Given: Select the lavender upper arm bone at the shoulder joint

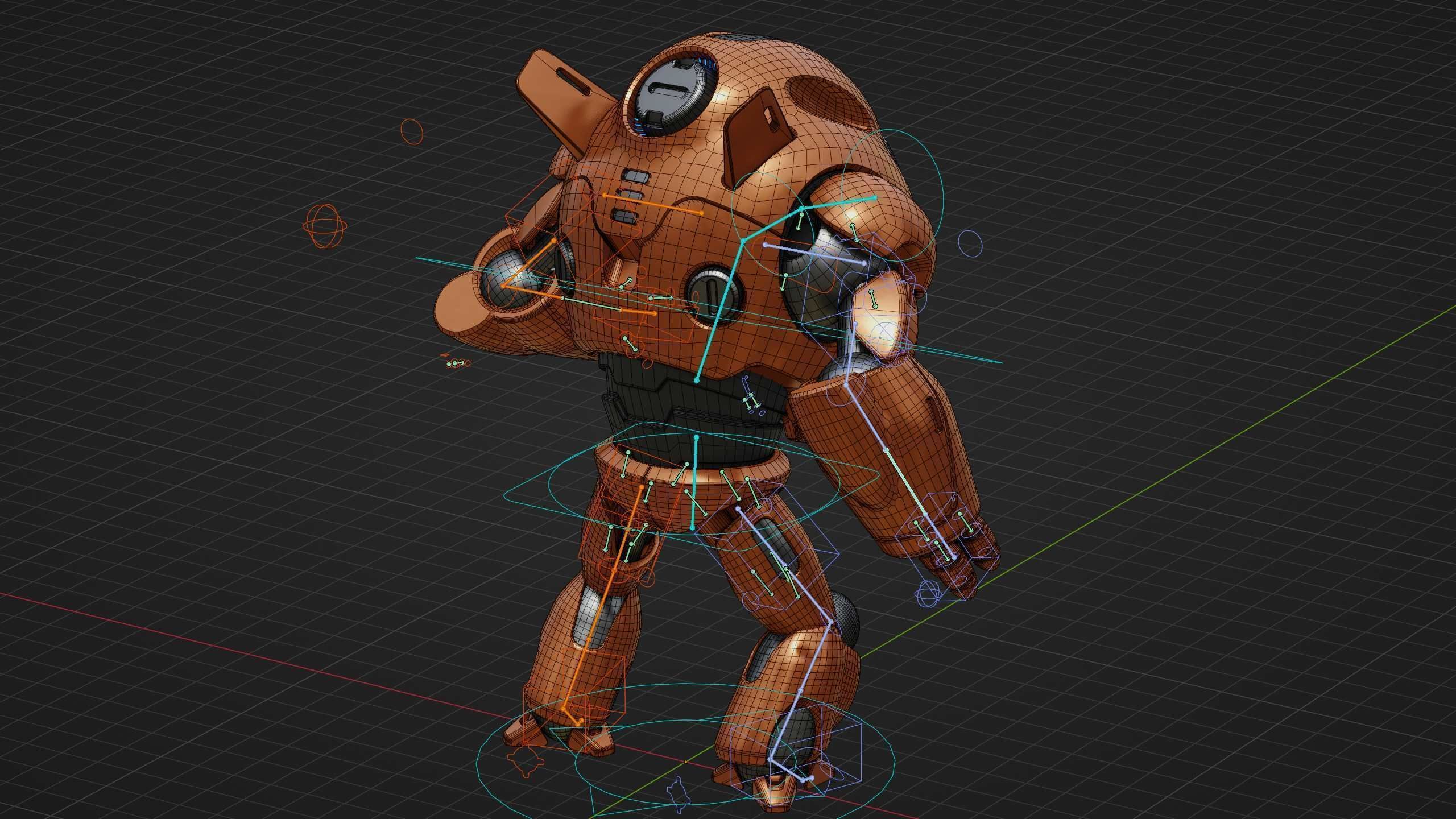Looking at the screenshot, I should click(814, 254).
